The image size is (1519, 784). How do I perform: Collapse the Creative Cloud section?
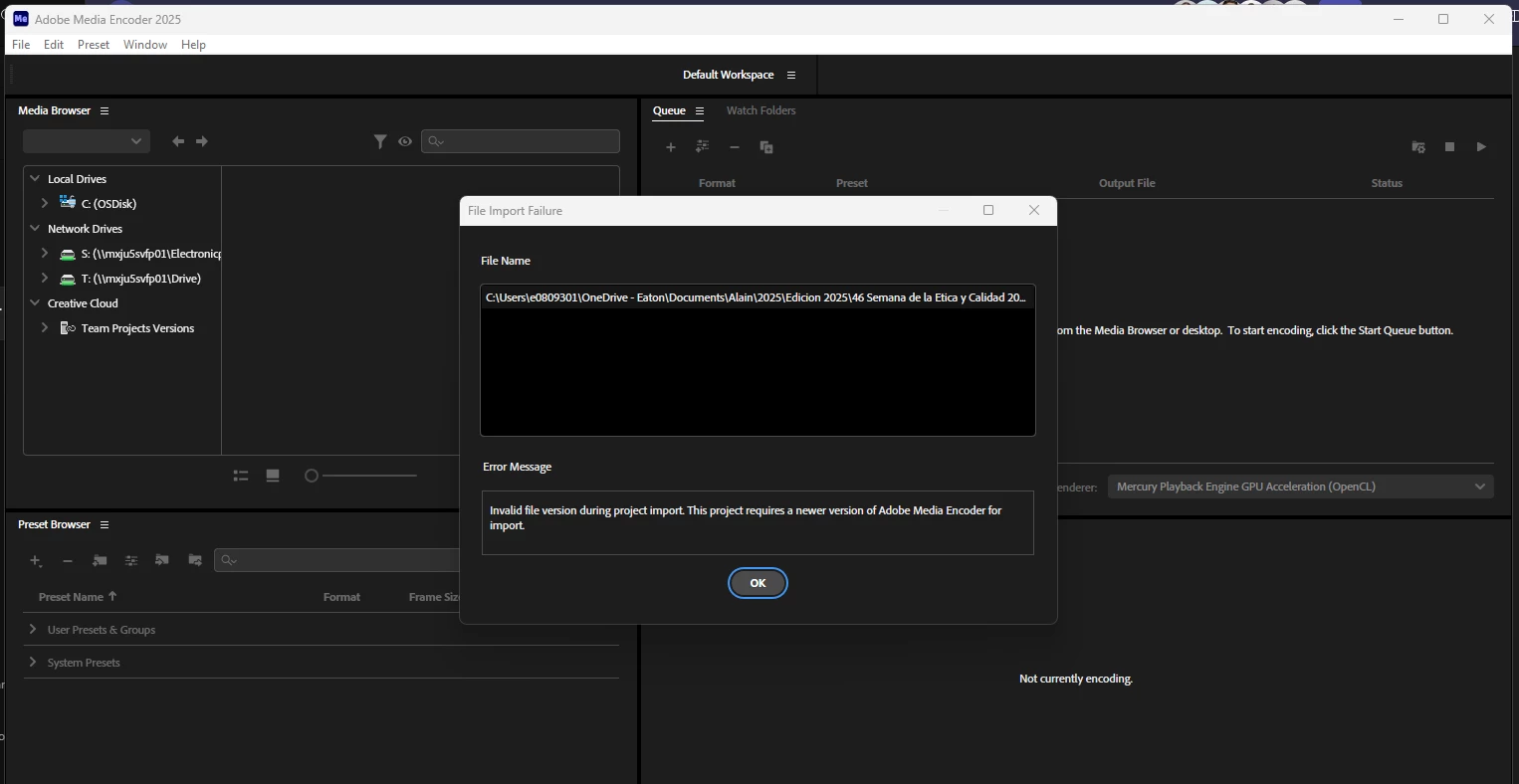tap(35, 302)
